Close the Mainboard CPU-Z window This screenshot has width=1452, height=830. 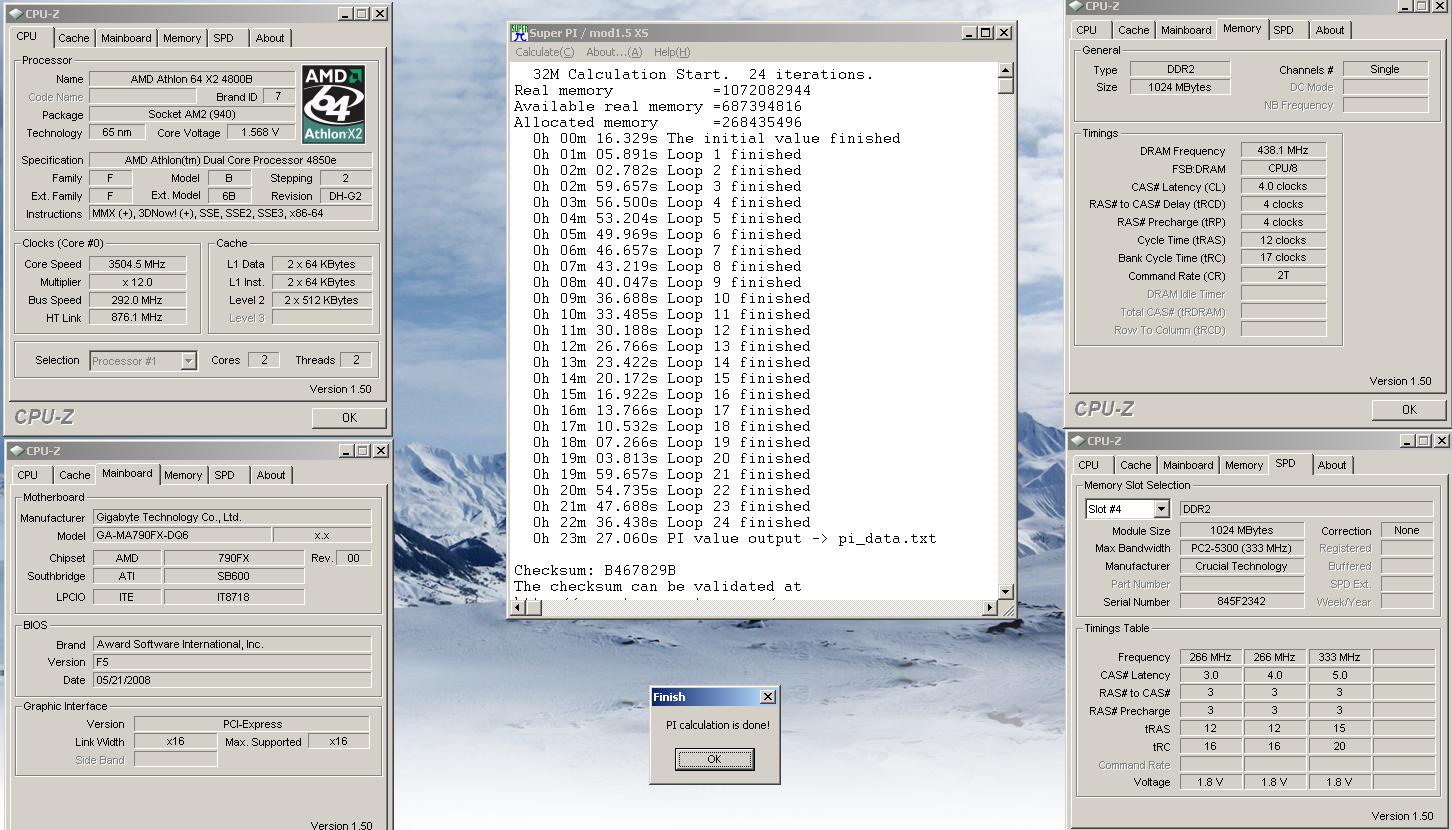[x=380, y=451]
